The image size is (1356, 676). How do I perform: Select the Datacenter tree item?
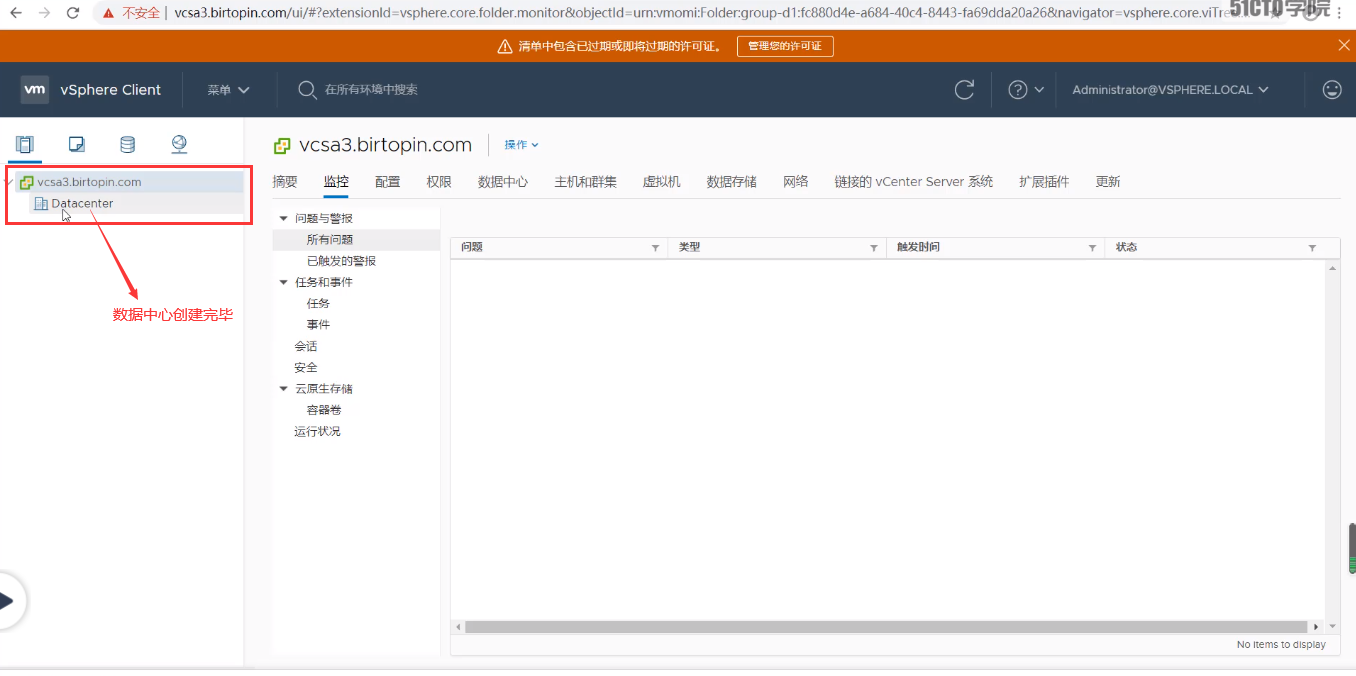pyautogui.click(x=82, y=203)
